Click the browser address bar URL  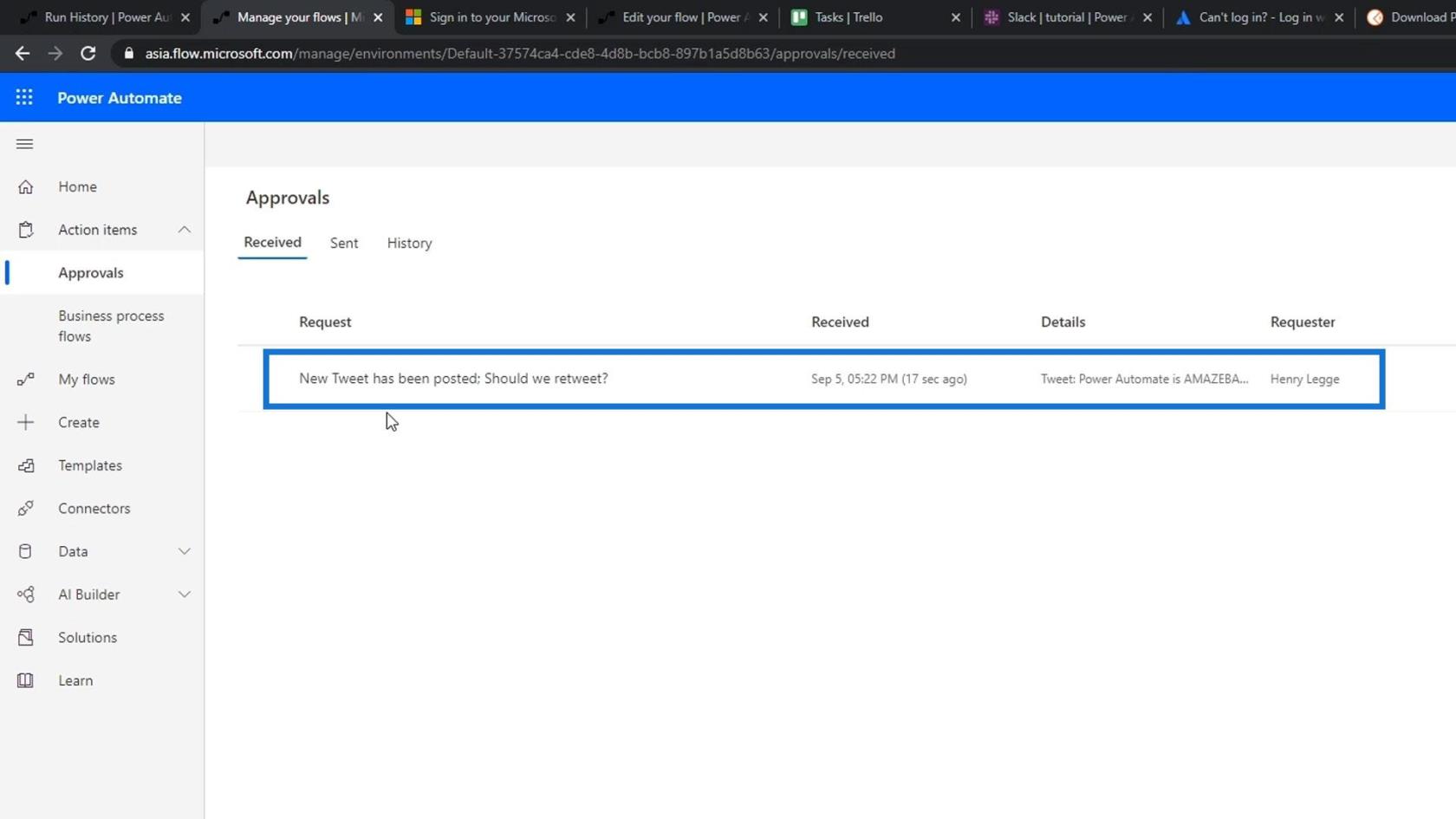pos(520,54)
